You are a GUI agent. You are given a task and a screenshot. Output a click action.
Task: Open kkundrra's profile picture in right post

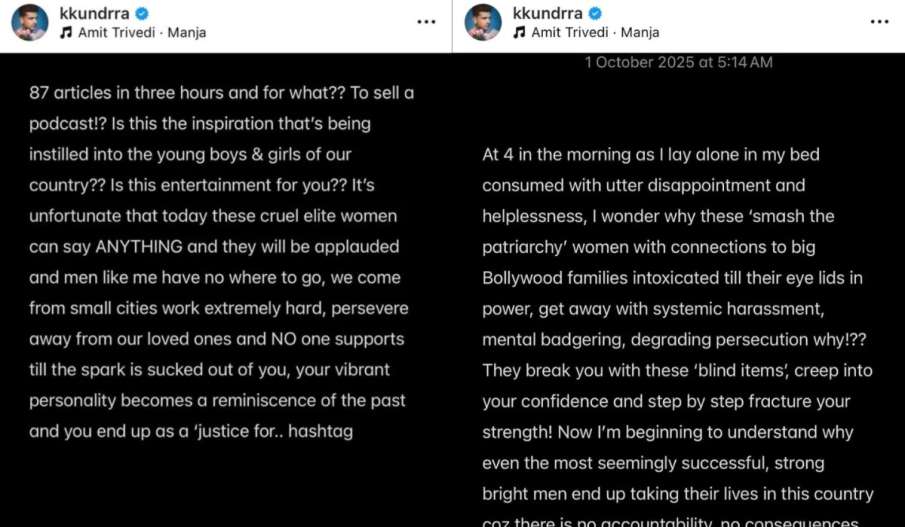tap(484, 22)
